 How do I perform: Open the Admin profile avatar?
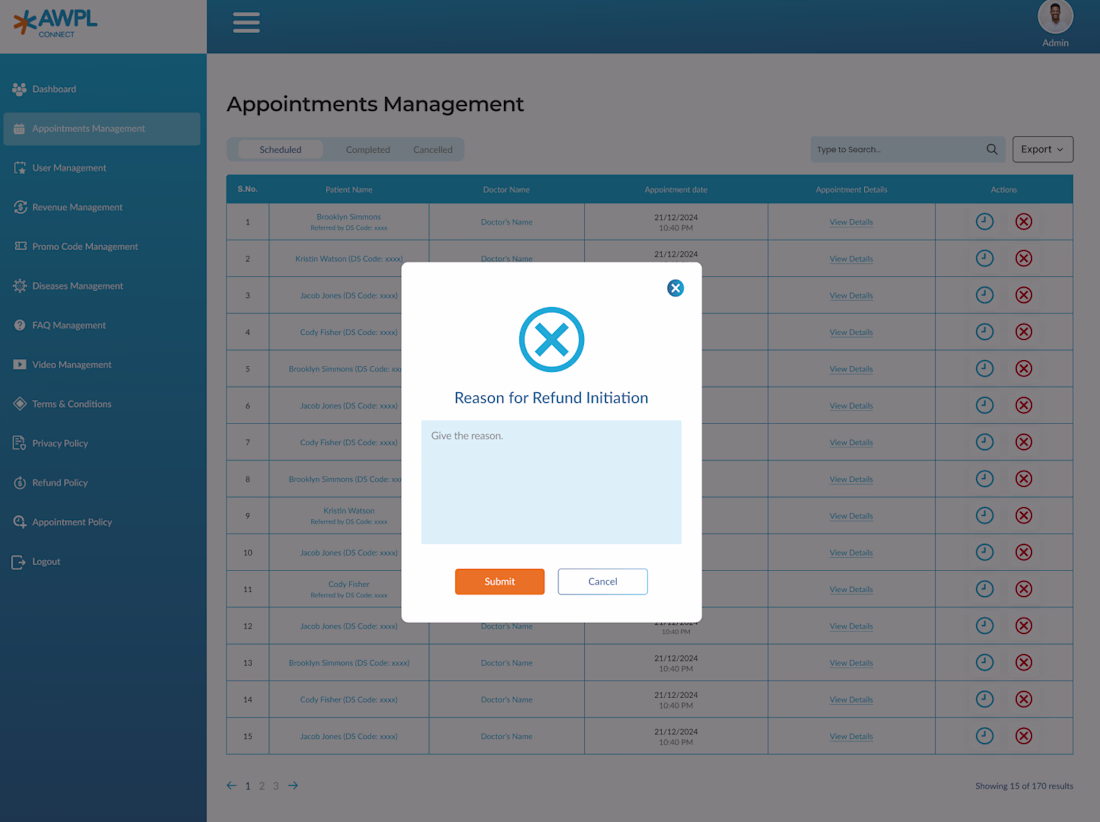click(1055, 17)
